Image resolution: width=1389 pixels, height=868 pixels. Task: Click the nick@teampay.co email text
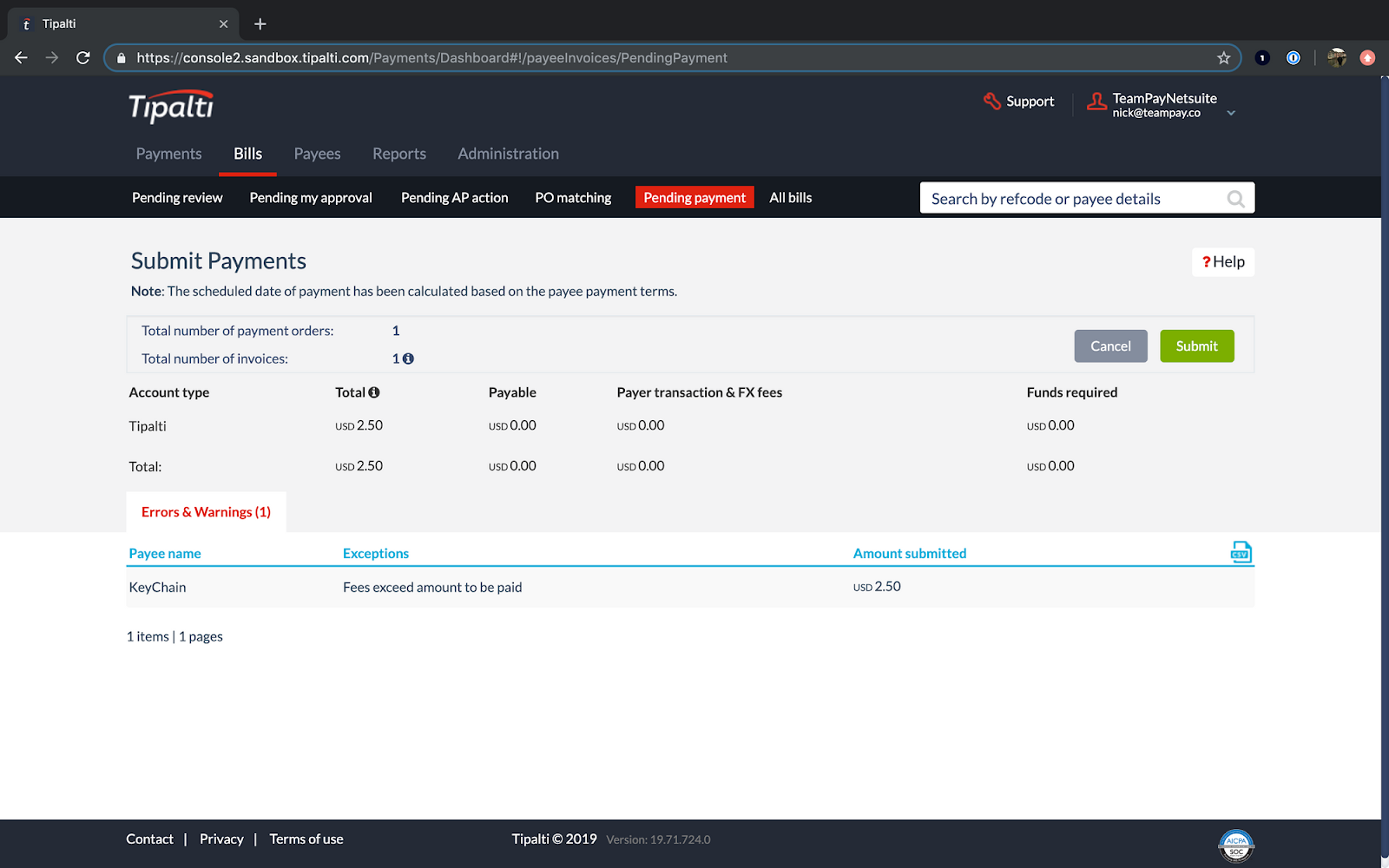[1156, 113]
